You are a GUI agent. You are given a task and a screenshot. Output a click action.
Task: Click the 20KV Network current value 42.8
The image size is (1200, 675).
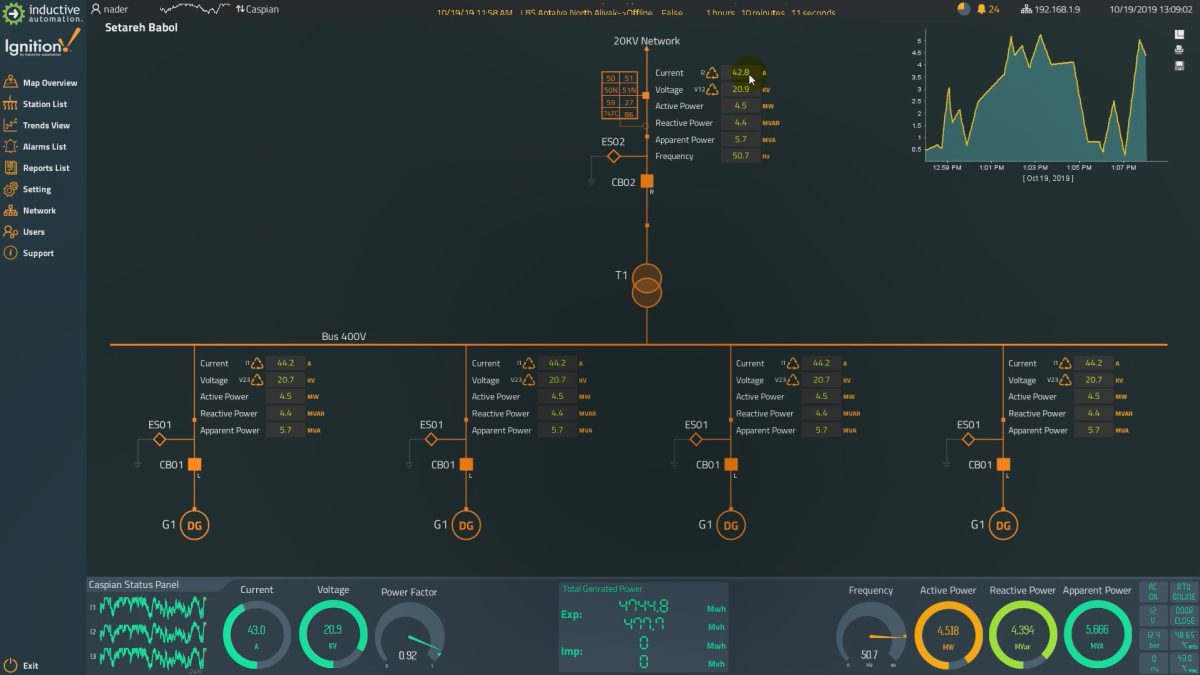[x=740, y=73]
